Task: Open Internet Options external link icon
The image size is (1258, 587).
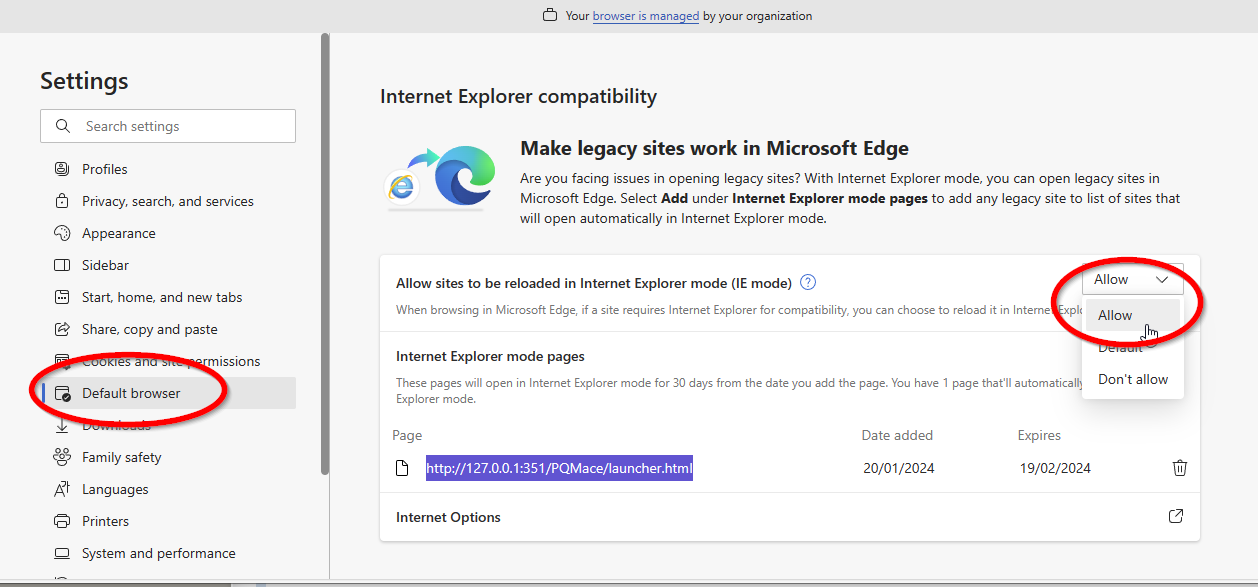Action: 1176,517
